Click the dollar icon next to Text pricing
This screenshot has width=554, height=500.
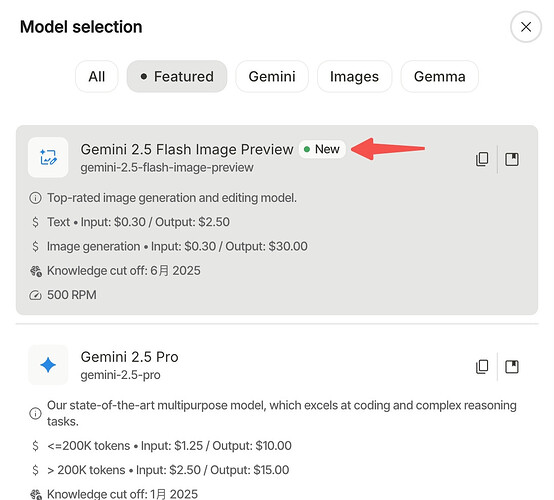(x=35, y=222)
